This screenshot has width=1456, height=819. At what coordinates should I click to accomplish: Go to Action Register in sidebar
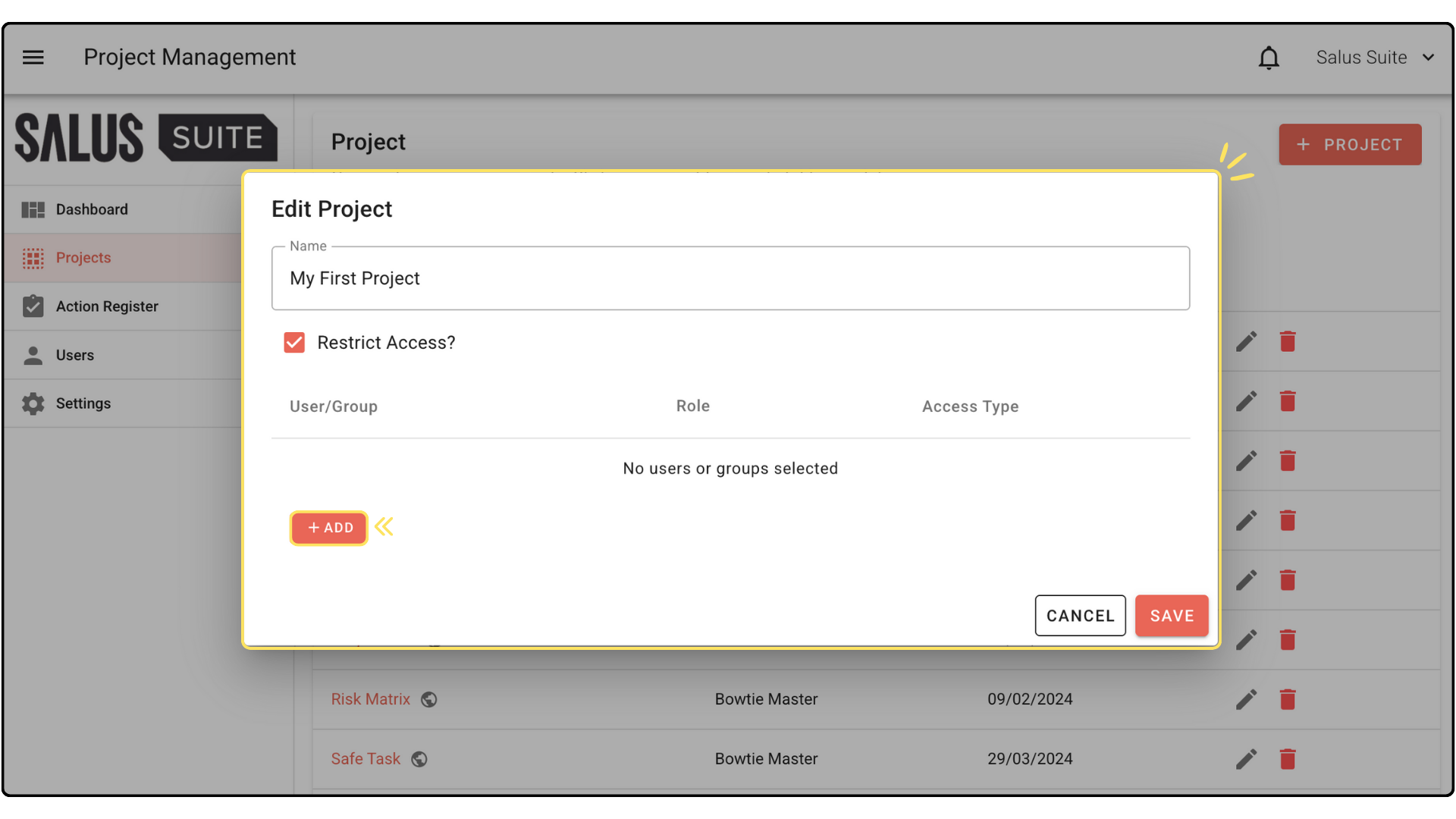click(x=106, y=306)
